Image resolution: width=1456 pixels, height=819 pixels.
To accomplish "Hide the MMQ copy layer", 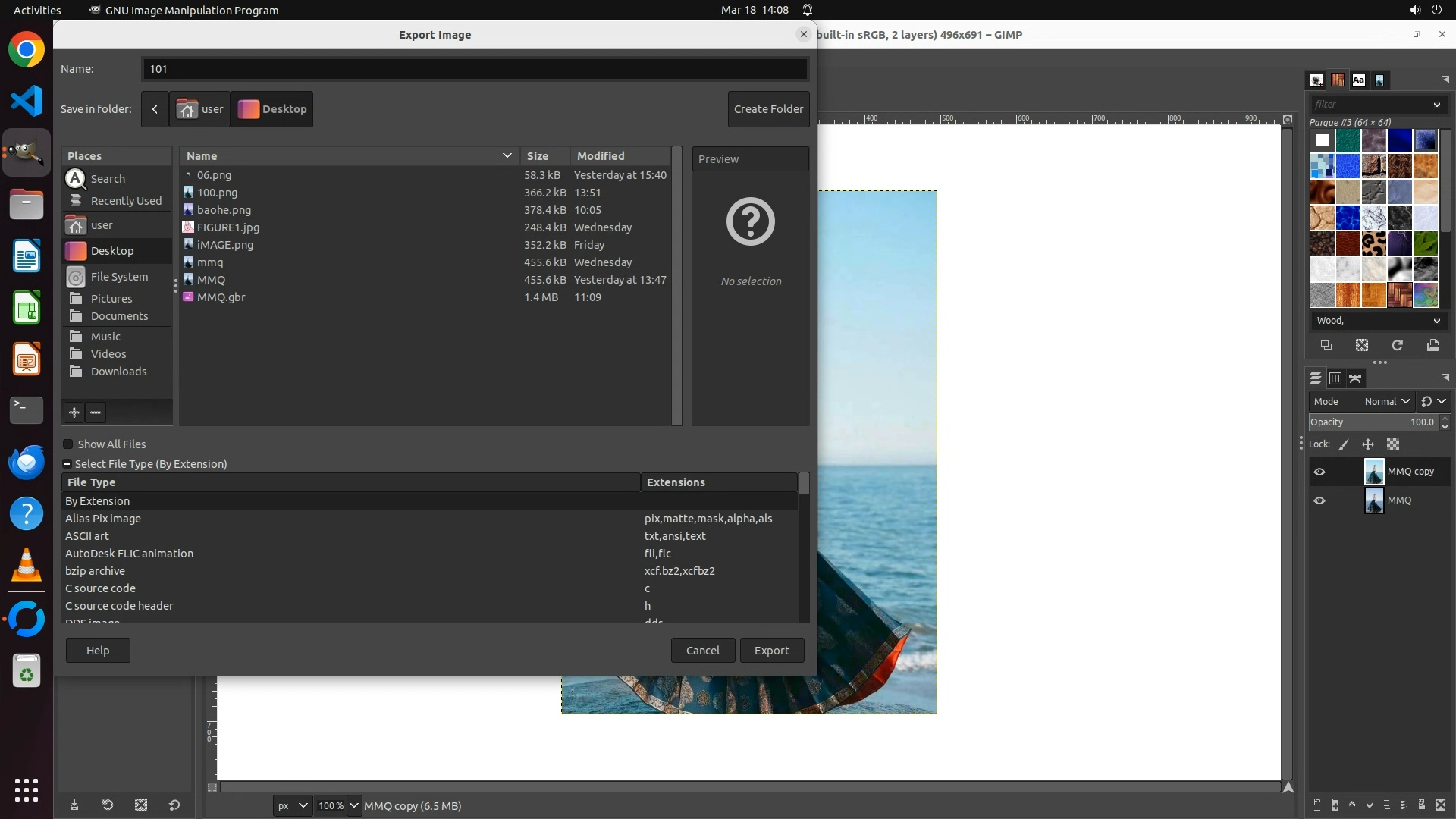I will click(1319, 472).
